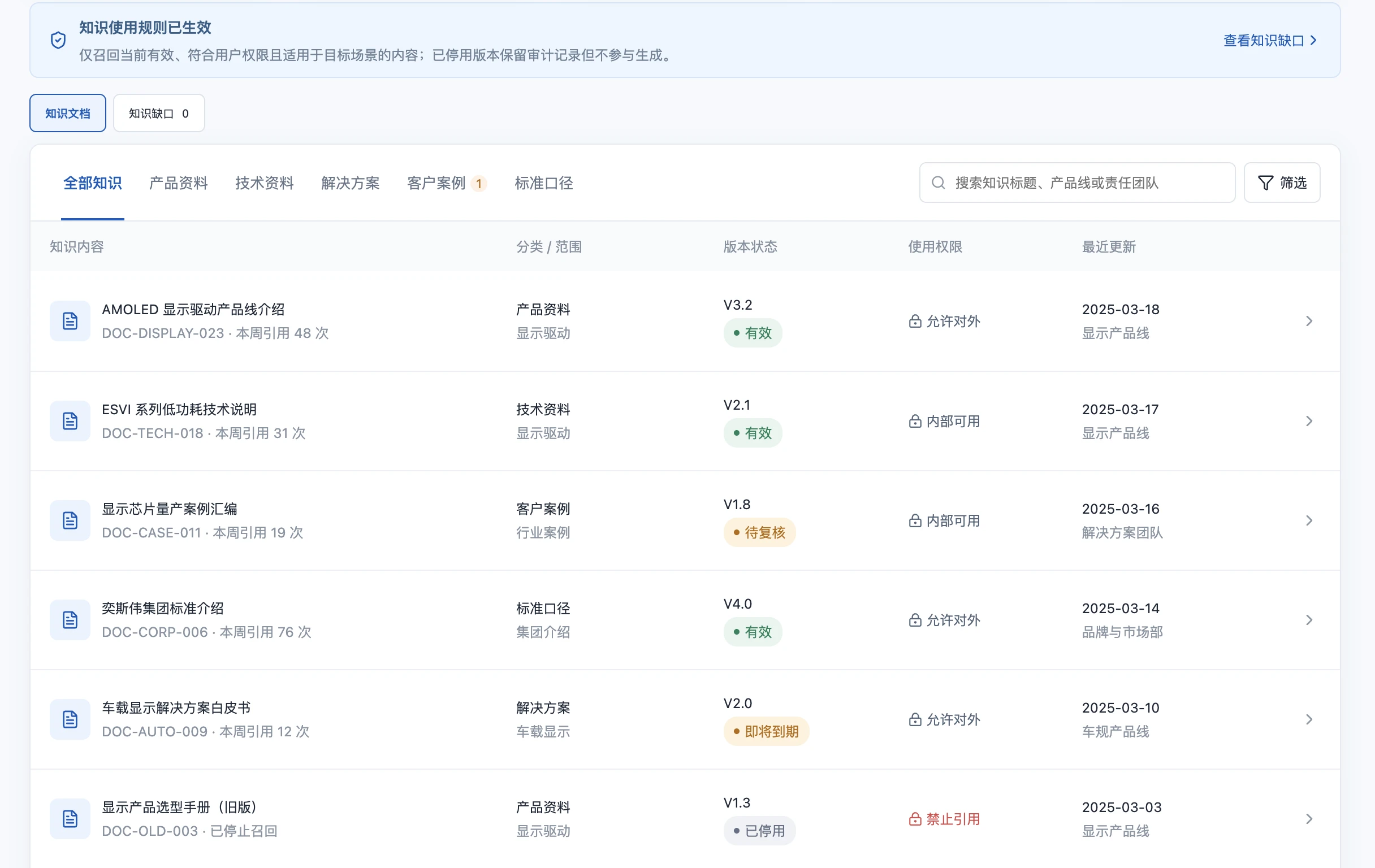1375x868 pixels.
Task: Expand 显示产品选型手册（旧版）row chevron
Action: [1309, 819]
